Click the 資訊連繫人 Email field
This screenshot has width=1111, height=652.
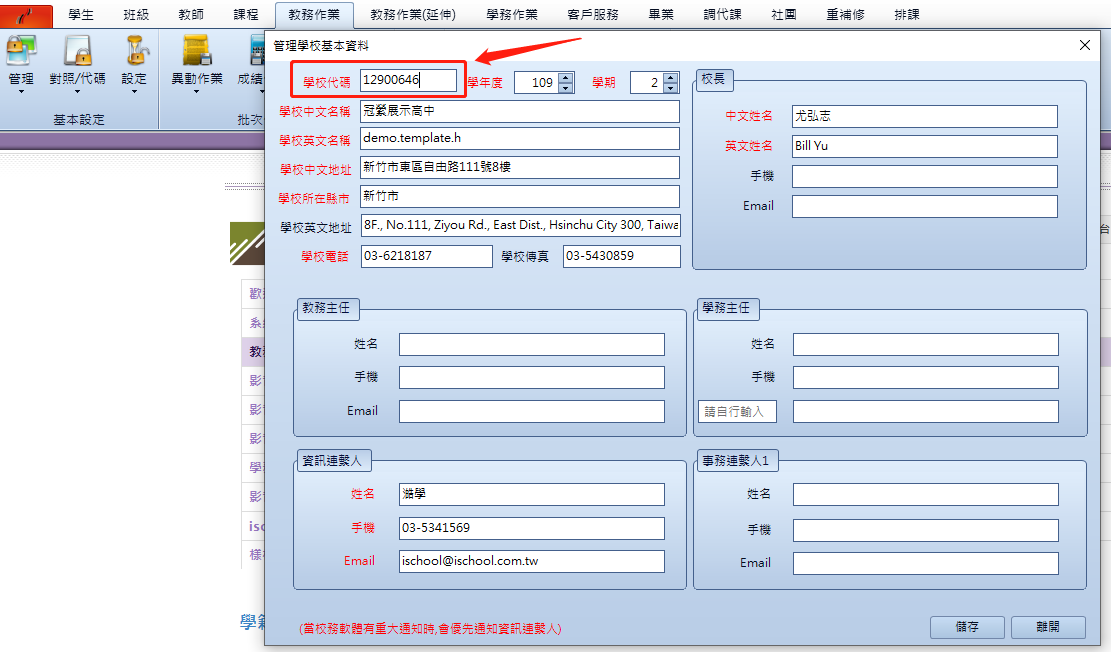click(x=531, y=561)
